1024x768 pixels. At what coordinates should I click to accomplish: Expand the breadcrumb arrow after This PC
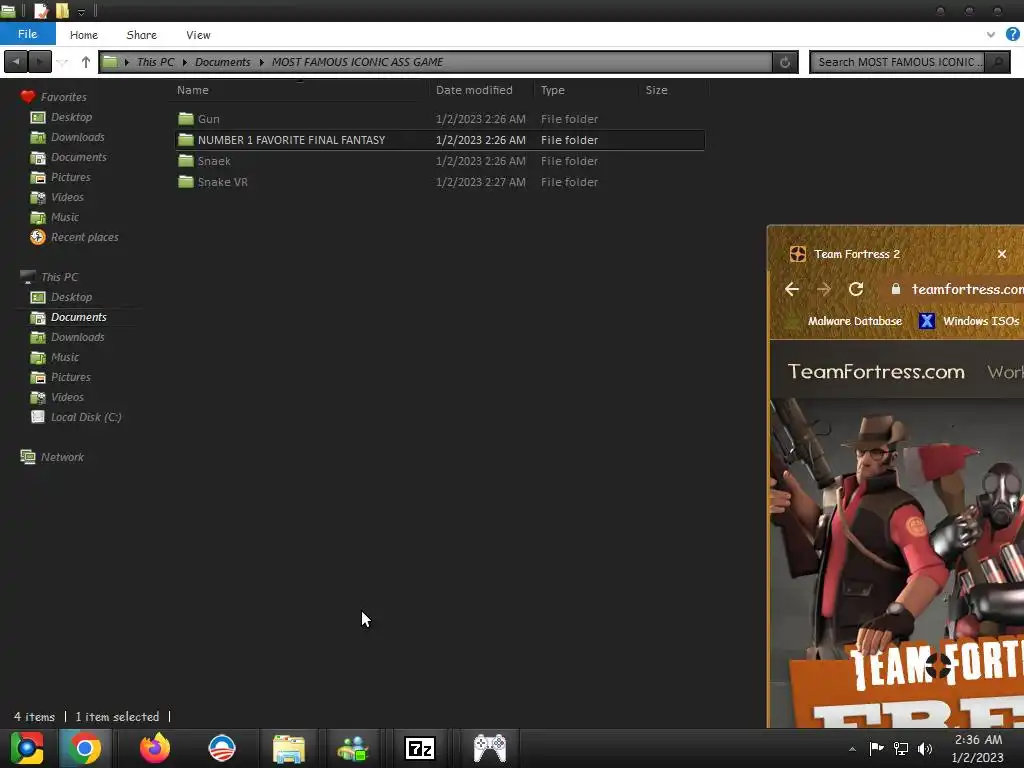pyautogui.click(x=185, y=62)
